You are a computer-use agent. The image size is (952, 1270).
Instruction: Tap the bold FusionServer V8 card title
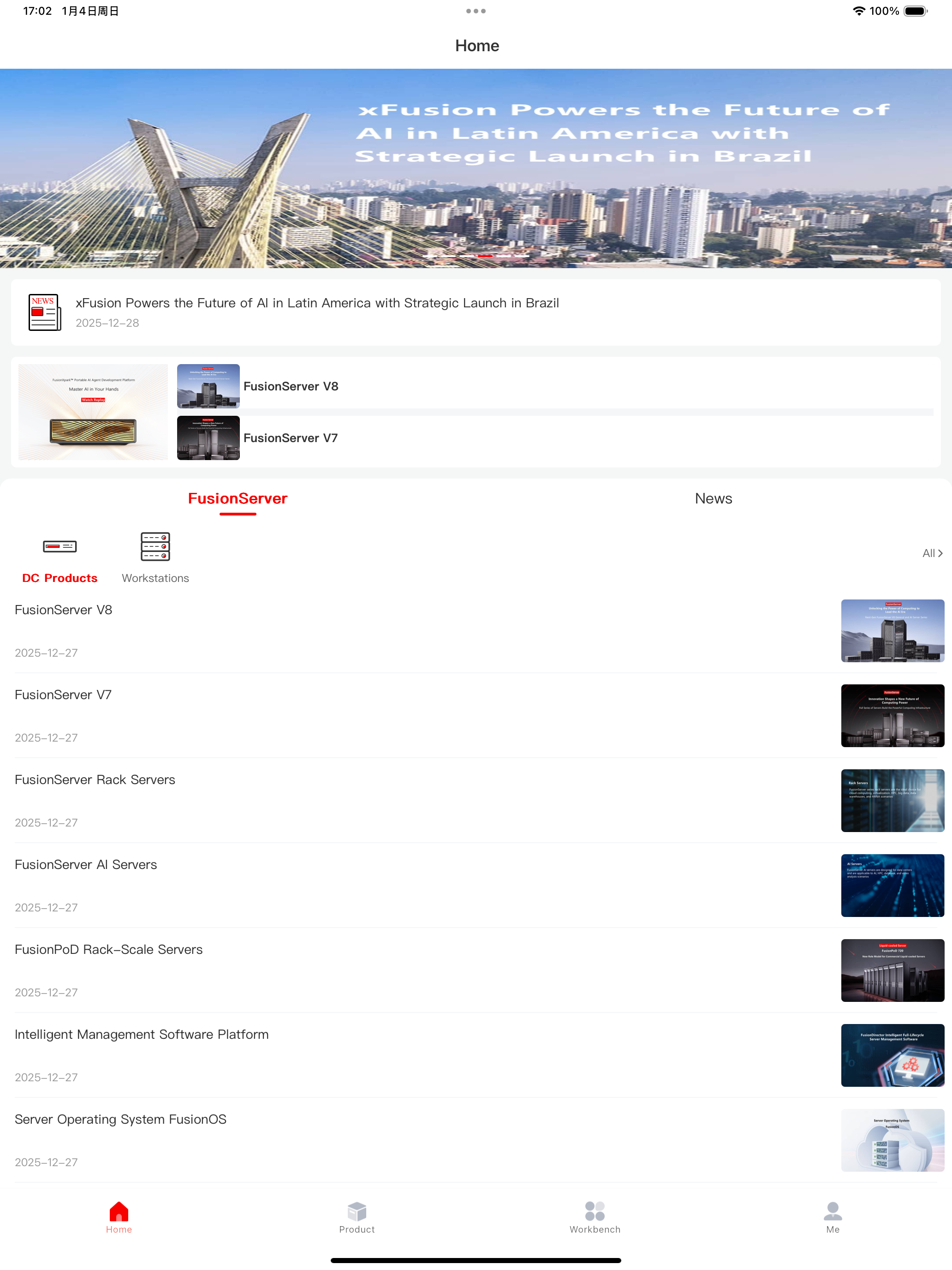coord(291,386)
